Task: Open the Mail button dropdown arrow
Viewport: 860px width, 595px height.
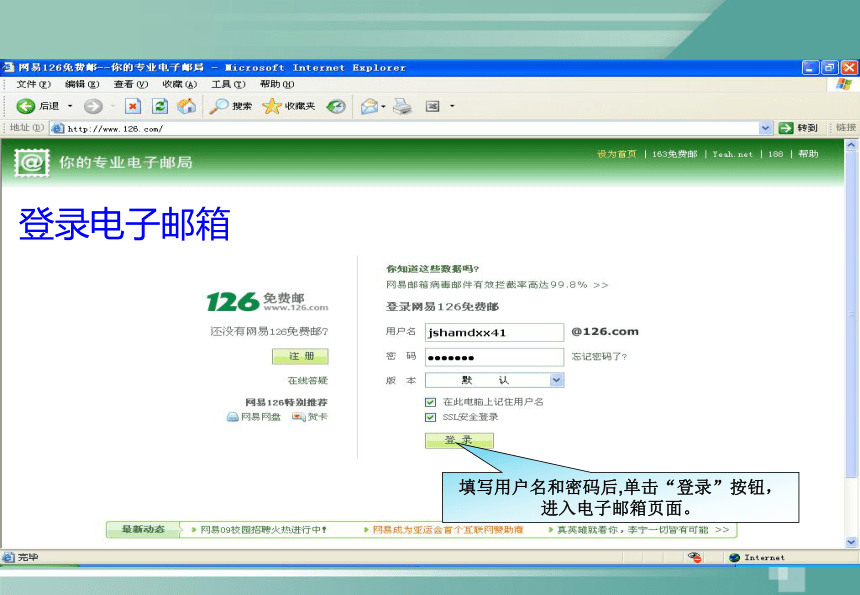Action: coord(383,106)
